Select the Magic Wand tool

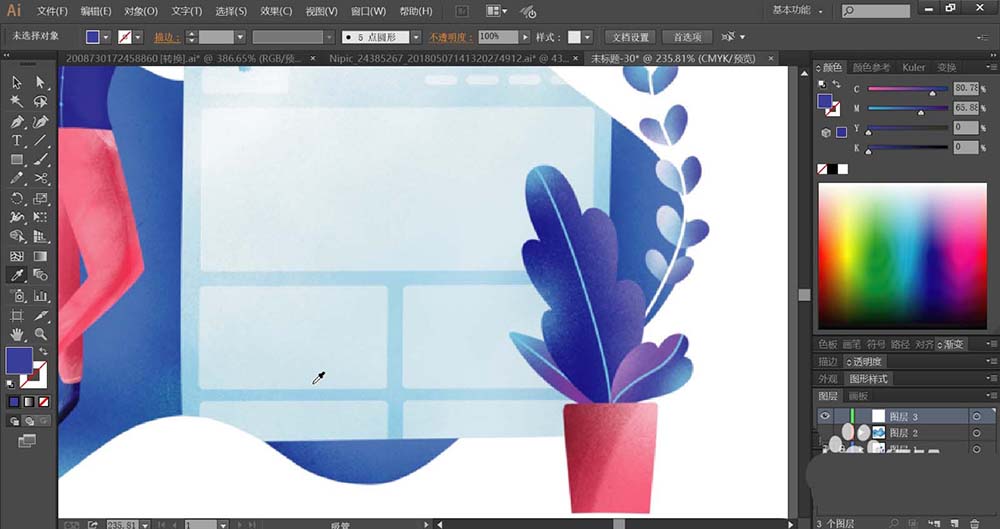point(17,102)
